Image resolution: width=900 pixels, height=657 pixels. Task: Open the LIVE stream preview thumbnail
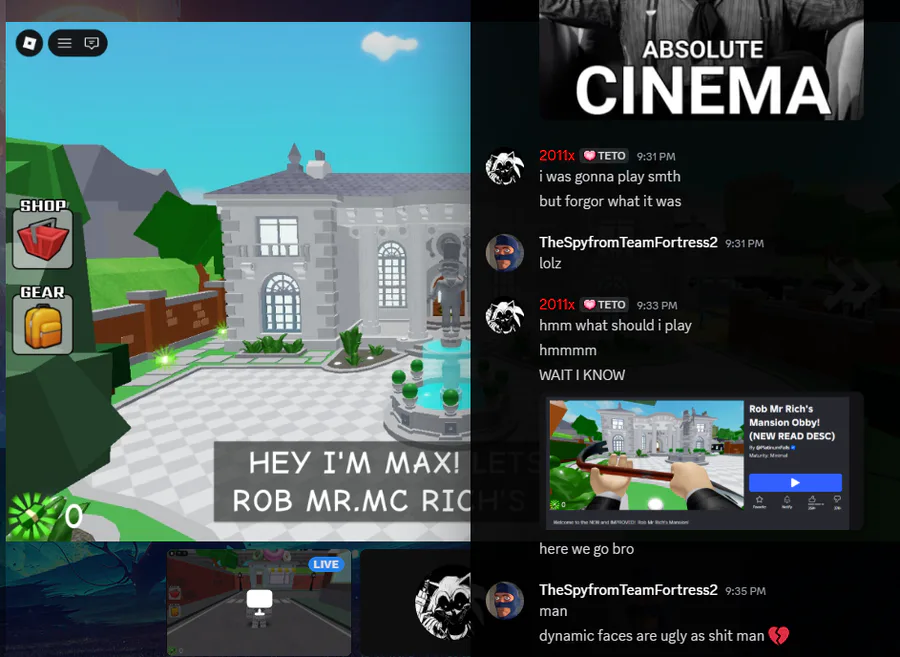259,602
